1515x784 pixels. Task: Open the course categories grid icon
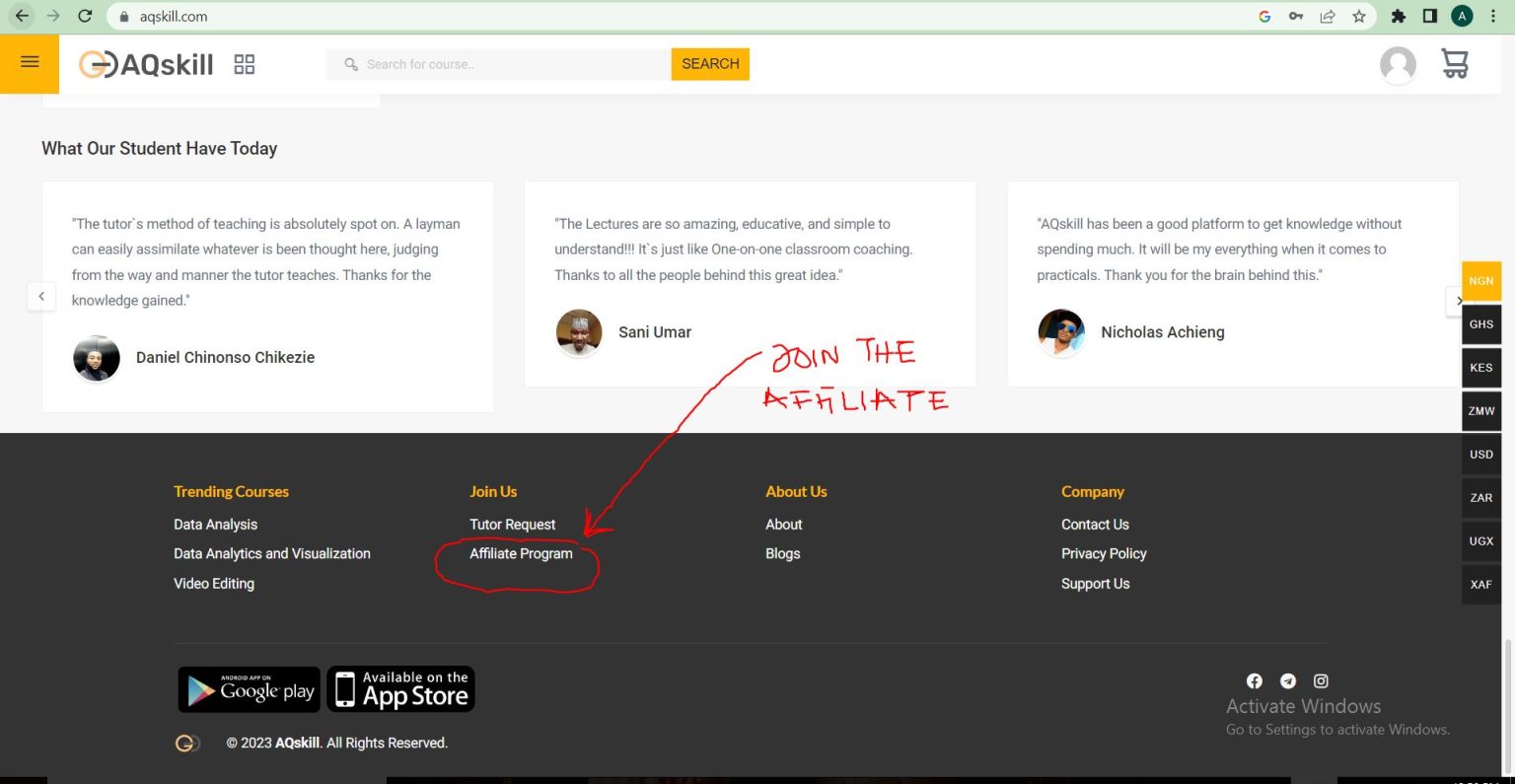coord(244,63)
